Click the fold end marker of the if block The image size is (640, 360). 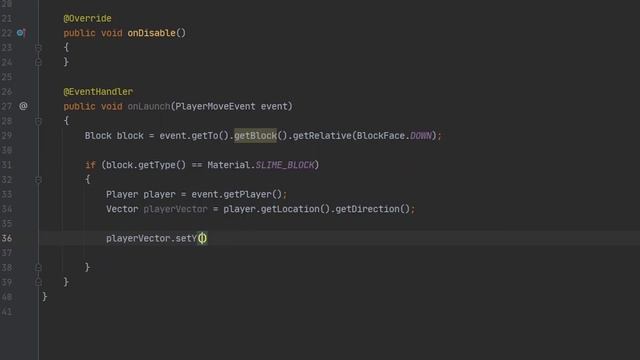pos(38,268)
